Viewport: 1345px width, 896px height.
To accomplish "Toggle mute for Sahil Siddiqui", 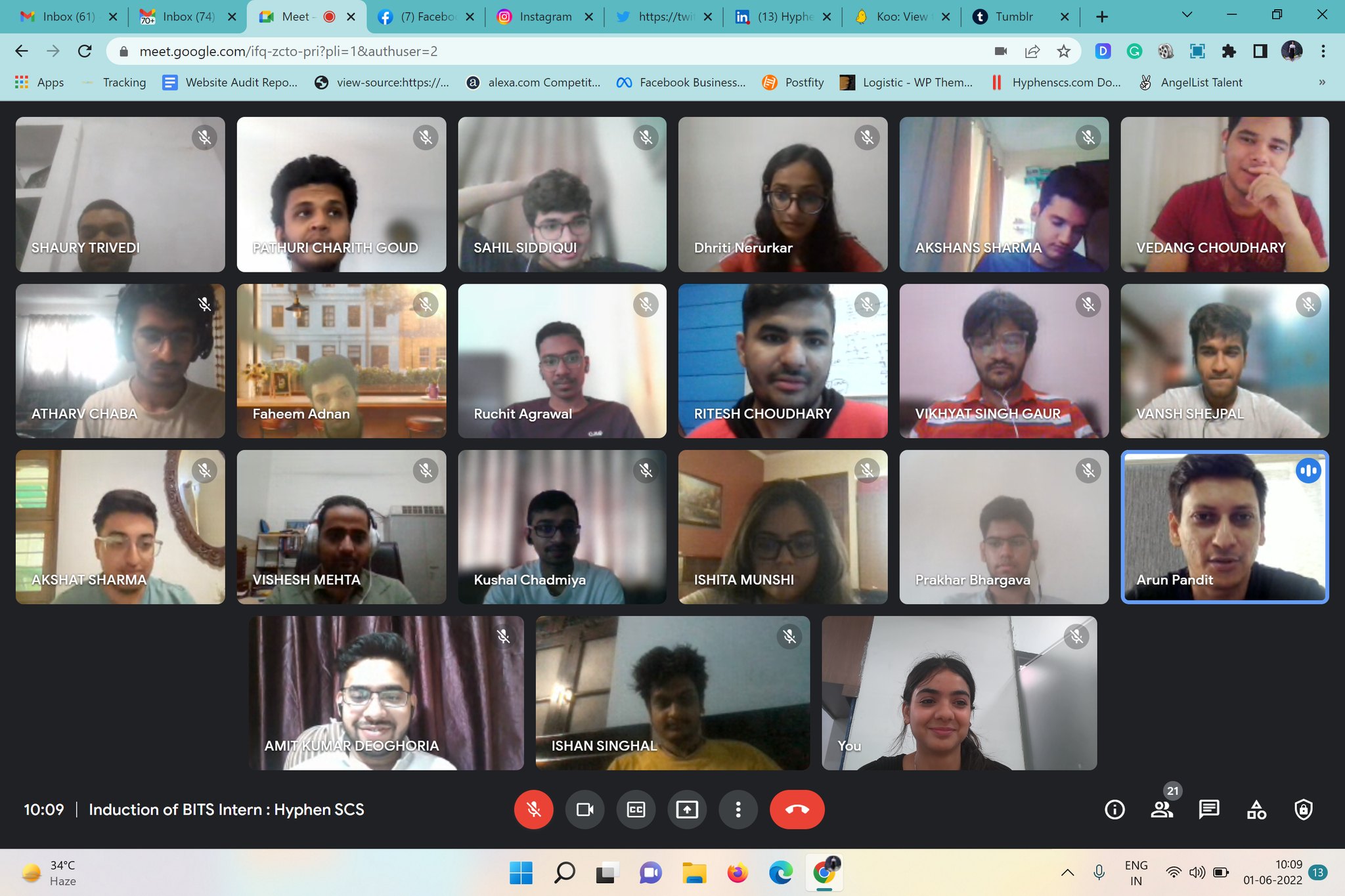I will coord(647,137).
